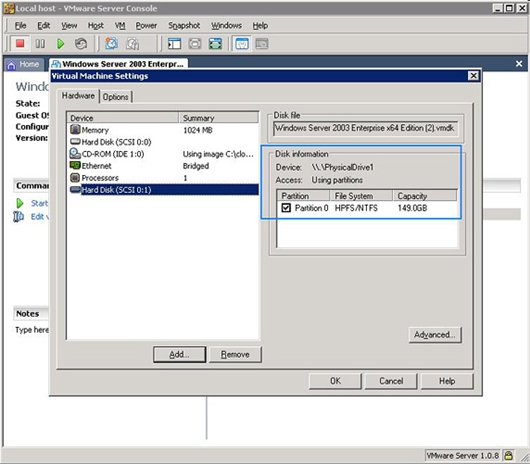Image resolution: width=530 pixels, height=464 pixels.
Task: Click the Home tab house icon
Action: pyautogui.click(x=11, y=65)
